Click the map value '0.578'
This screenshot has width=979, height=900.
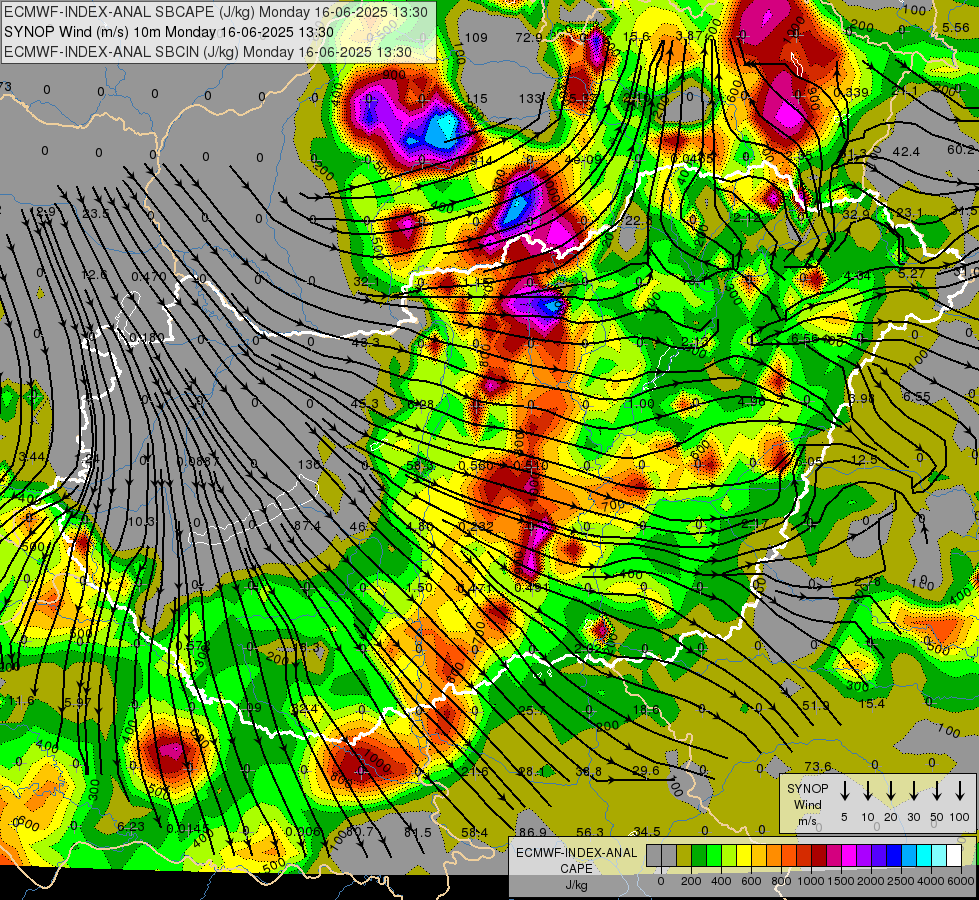[x=192, y=646]
